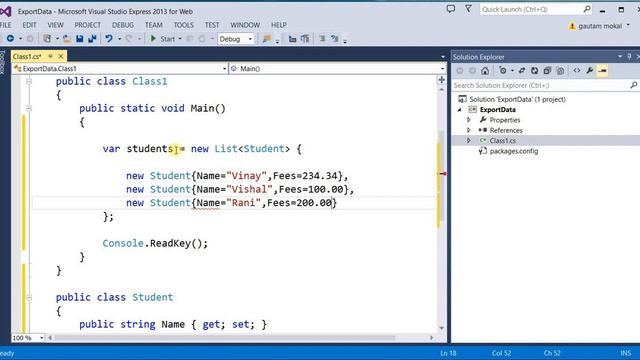Expand the Class1.cs node
Image resolution: width=640 pixels, height=360 pixels.
(469, 140)
